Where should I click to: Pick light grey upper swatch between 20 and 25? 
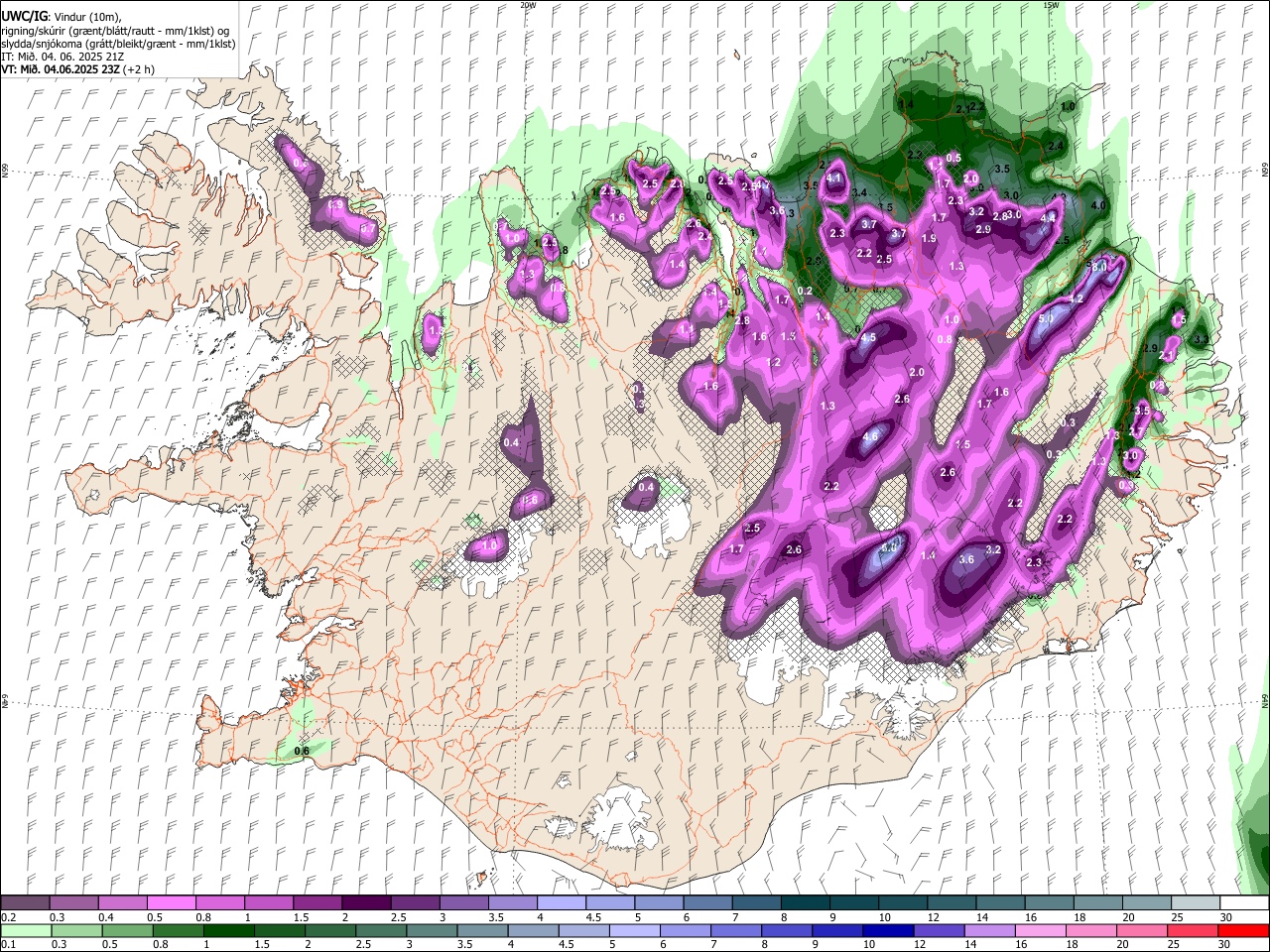pos(1146,903)
